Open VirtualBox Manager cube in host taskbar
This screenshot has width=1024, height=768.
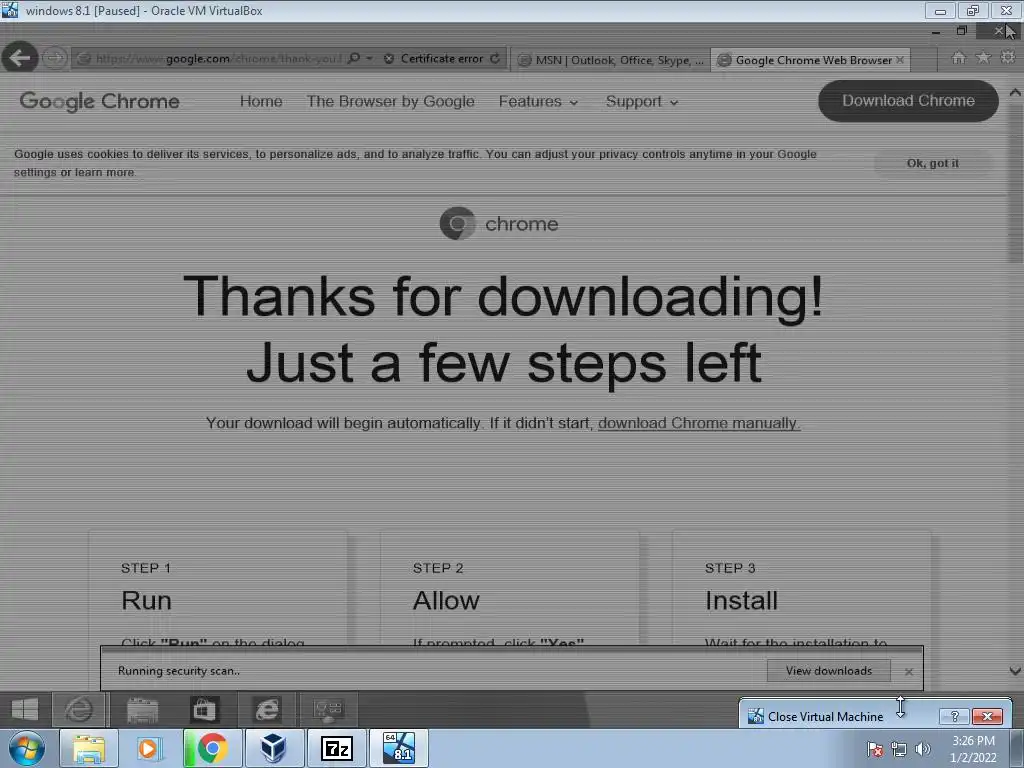click(x=274, y=748)
